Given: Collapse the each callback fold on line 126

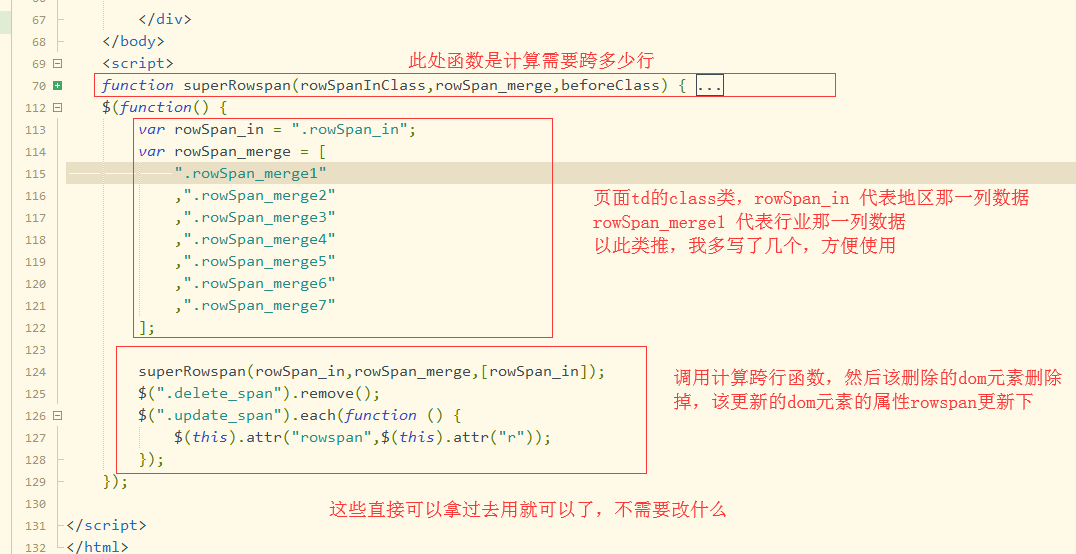Looking at the screenshot, I should click(58, 415).
